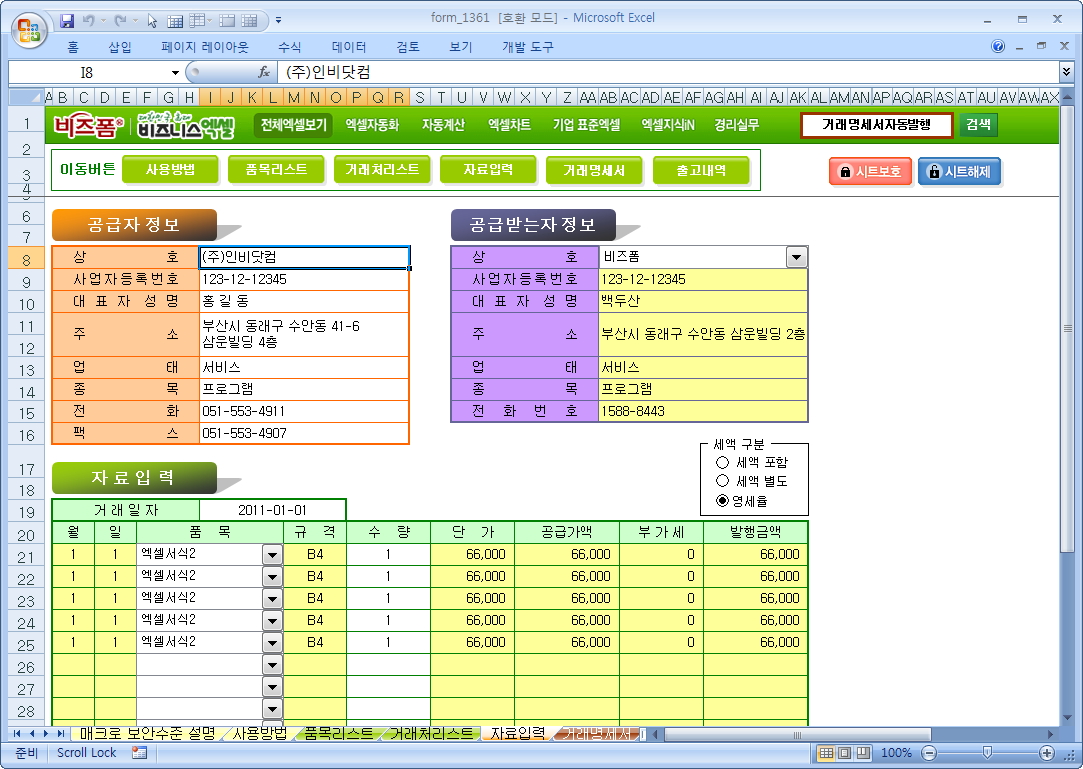Click the 거래일자 date cell 2011-01-01

point(272,510)
